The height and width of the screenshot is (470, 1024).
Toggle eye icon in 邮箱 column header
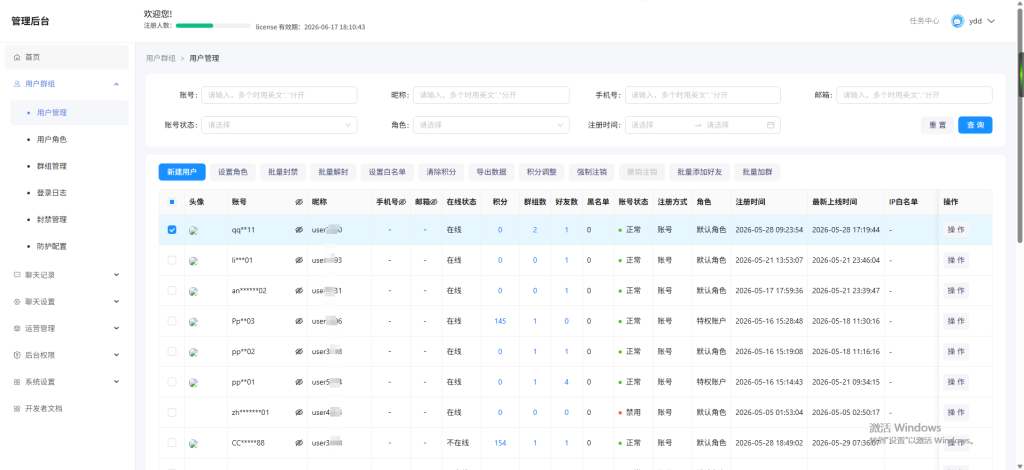[433, 202]
